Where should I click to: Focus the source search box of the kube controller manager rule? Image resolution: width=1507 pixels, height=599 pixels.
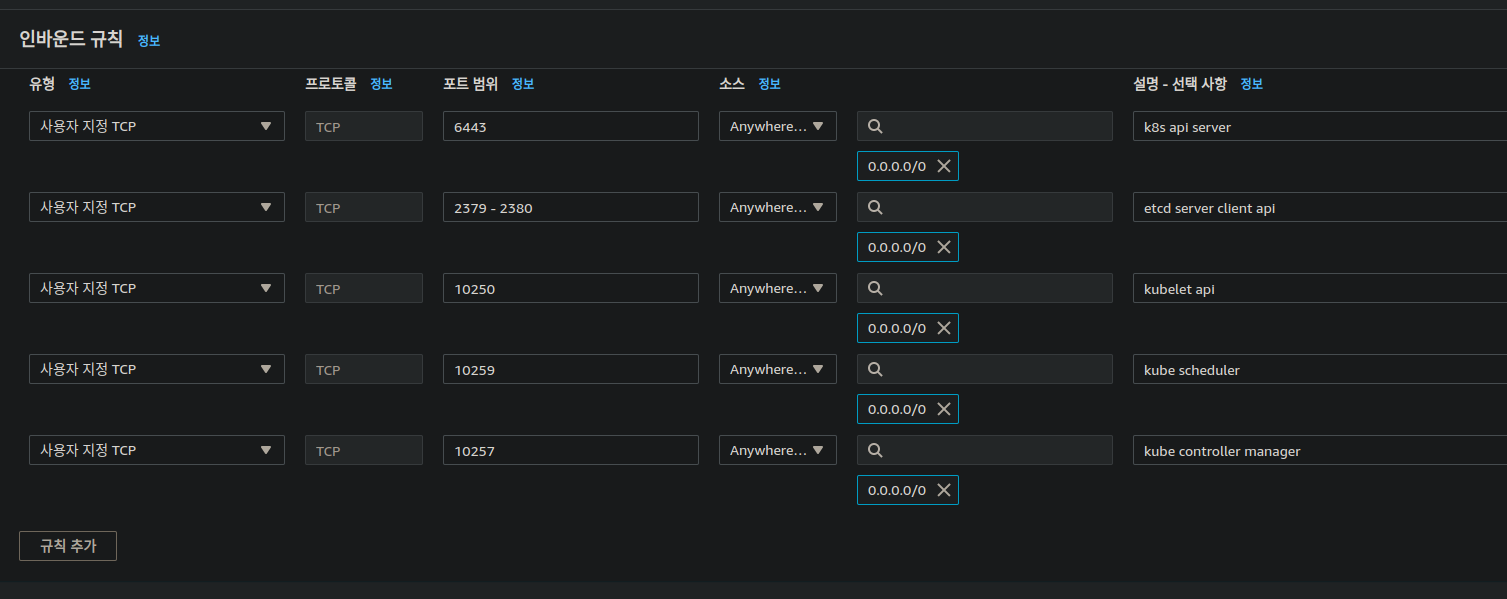click(x=985, y=450)
